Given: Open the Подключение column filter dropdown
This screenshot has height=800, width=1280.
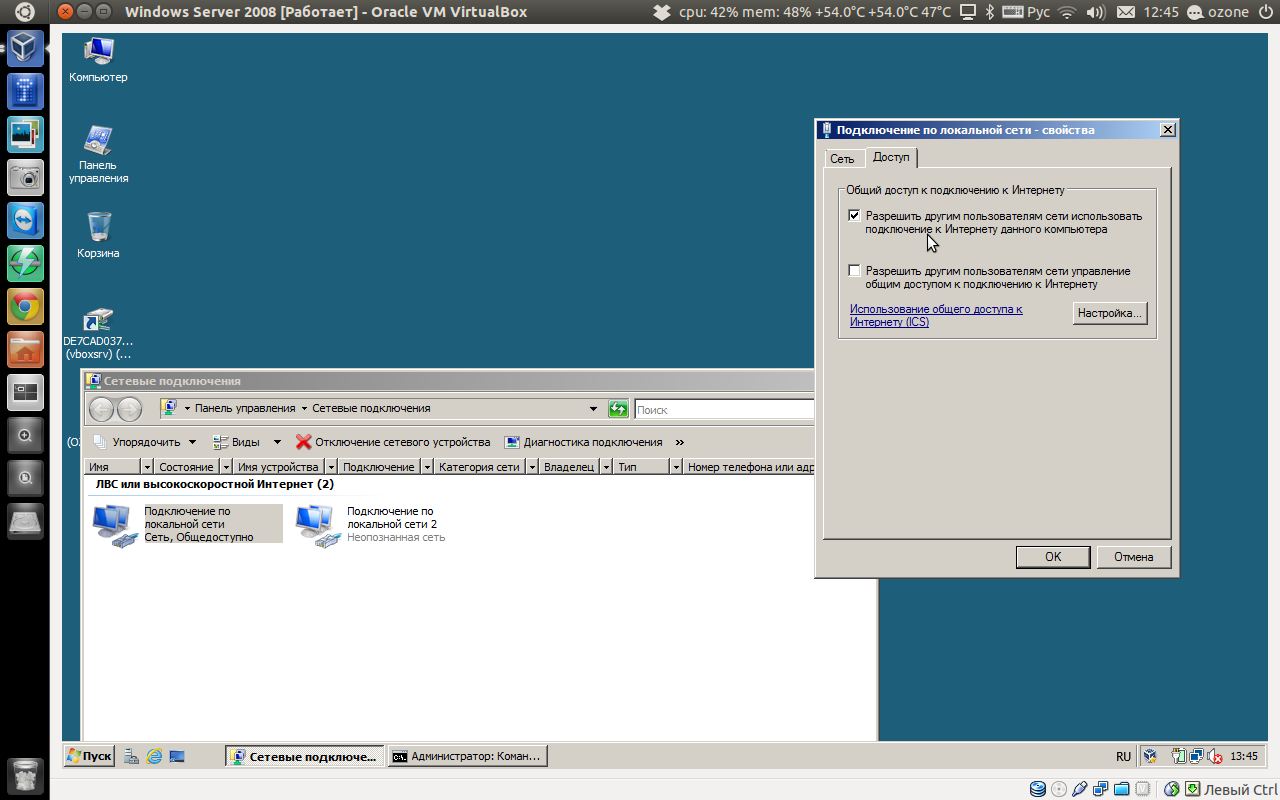Looking at the screenshot, I should [427, 467].
